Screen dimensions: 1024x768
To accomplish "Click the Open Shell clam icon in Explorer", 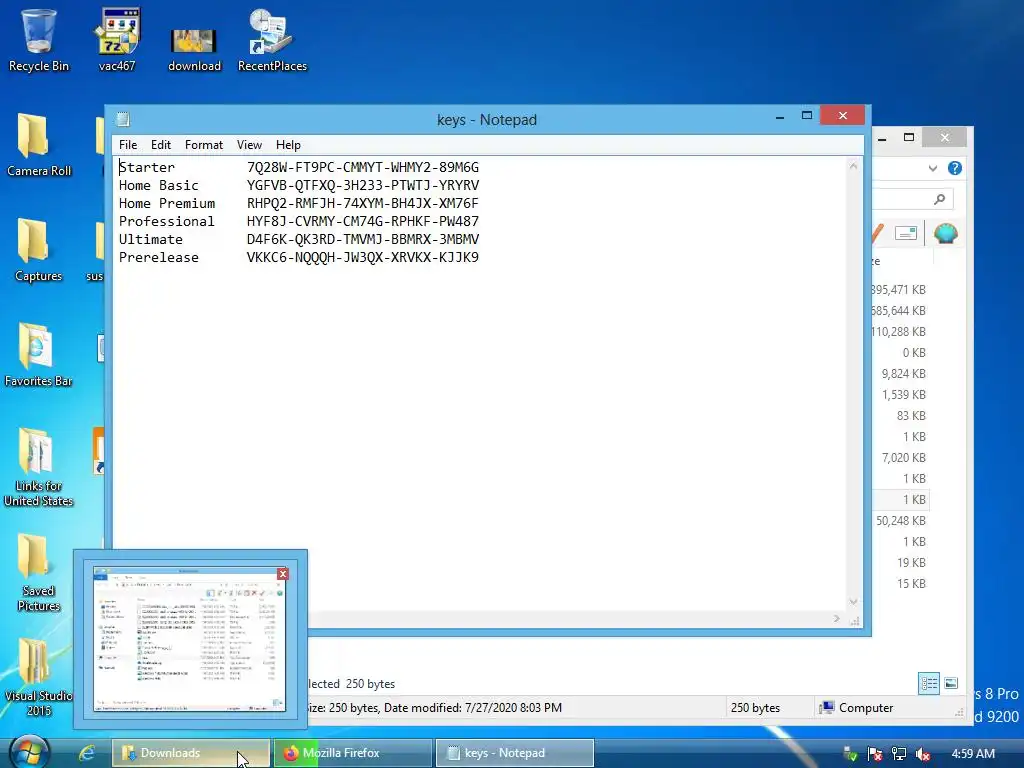I will [x=946, y=233].
